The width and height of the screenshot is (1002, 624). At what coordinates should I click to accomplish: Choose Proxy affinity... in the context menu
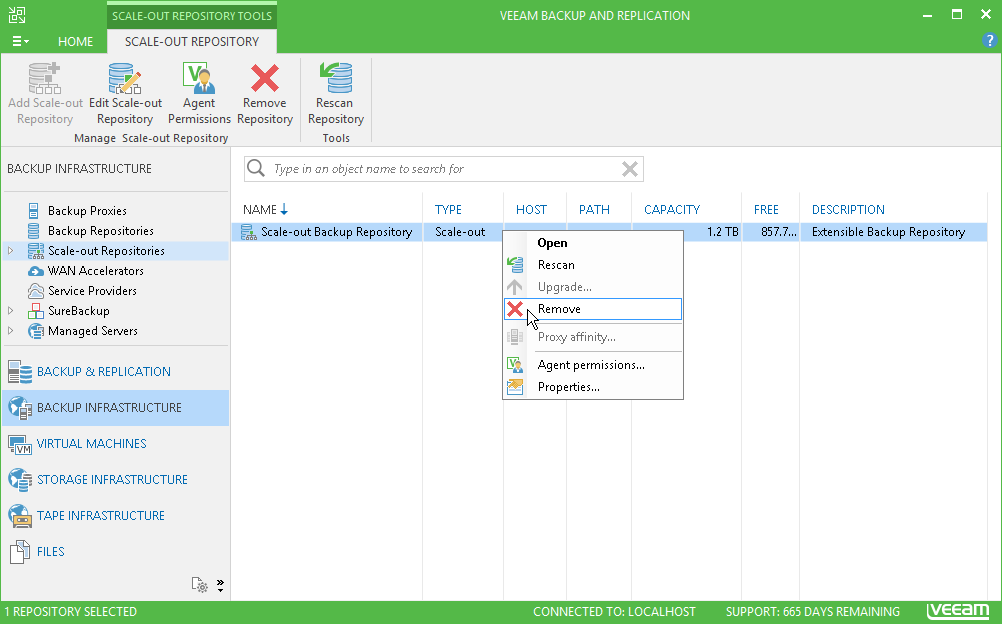tap(593, 337)
